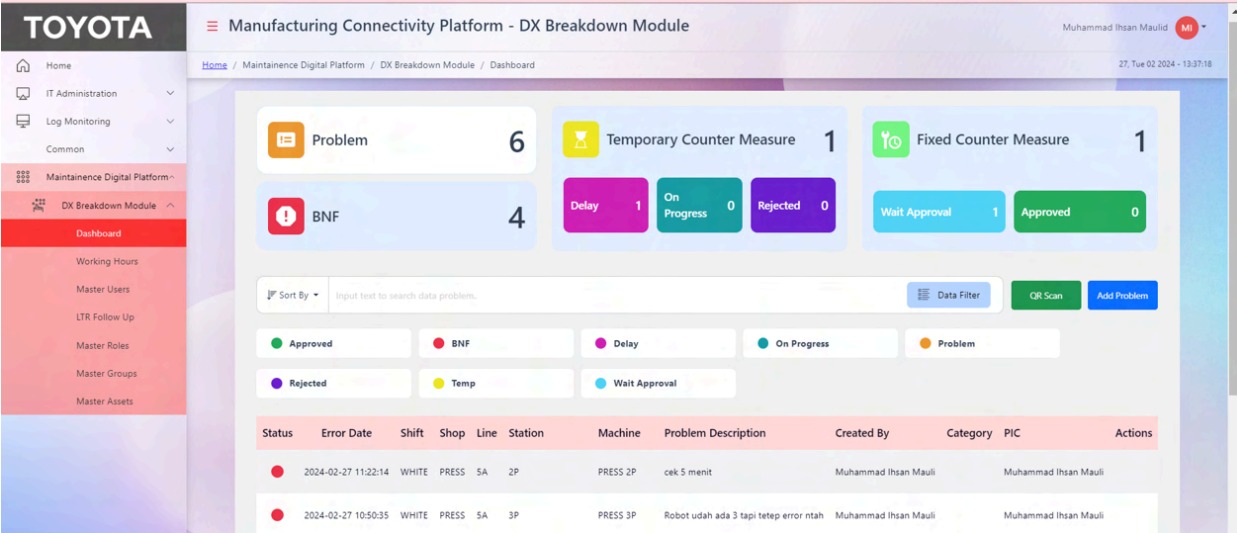Toggle the Wait Approval legend filter

click(658, 383)
